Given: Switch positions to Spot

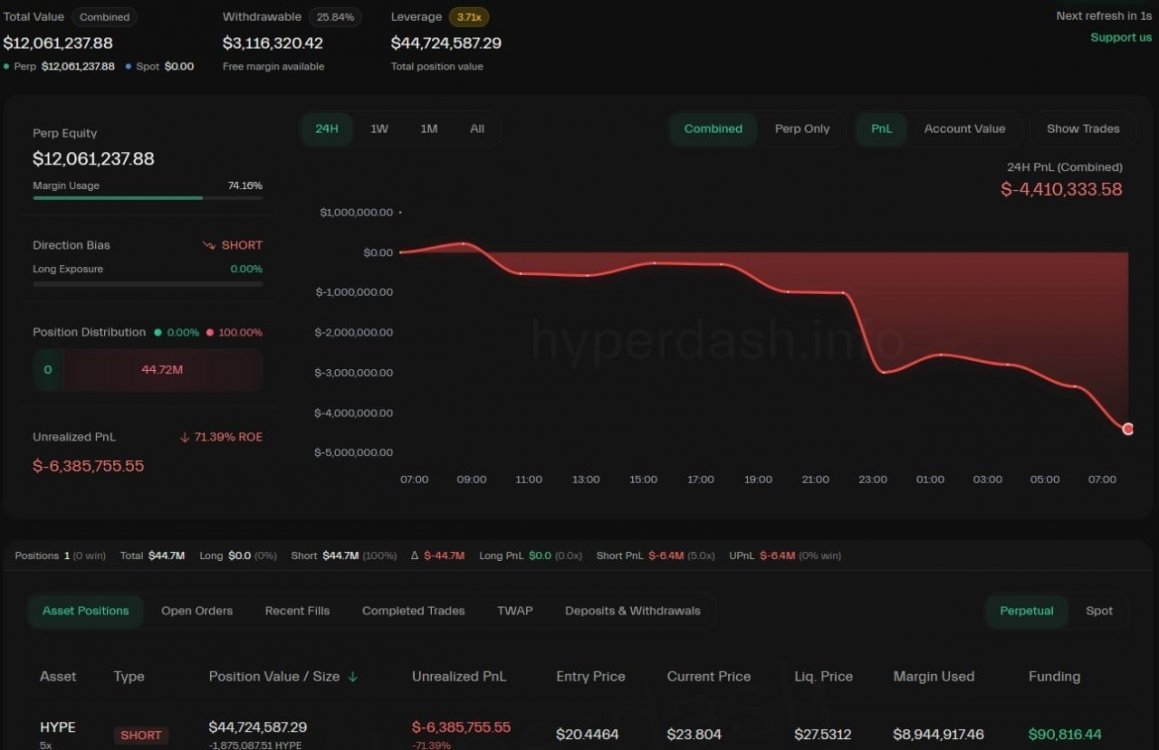Looking at the screenshot, I should [1099, 611].
